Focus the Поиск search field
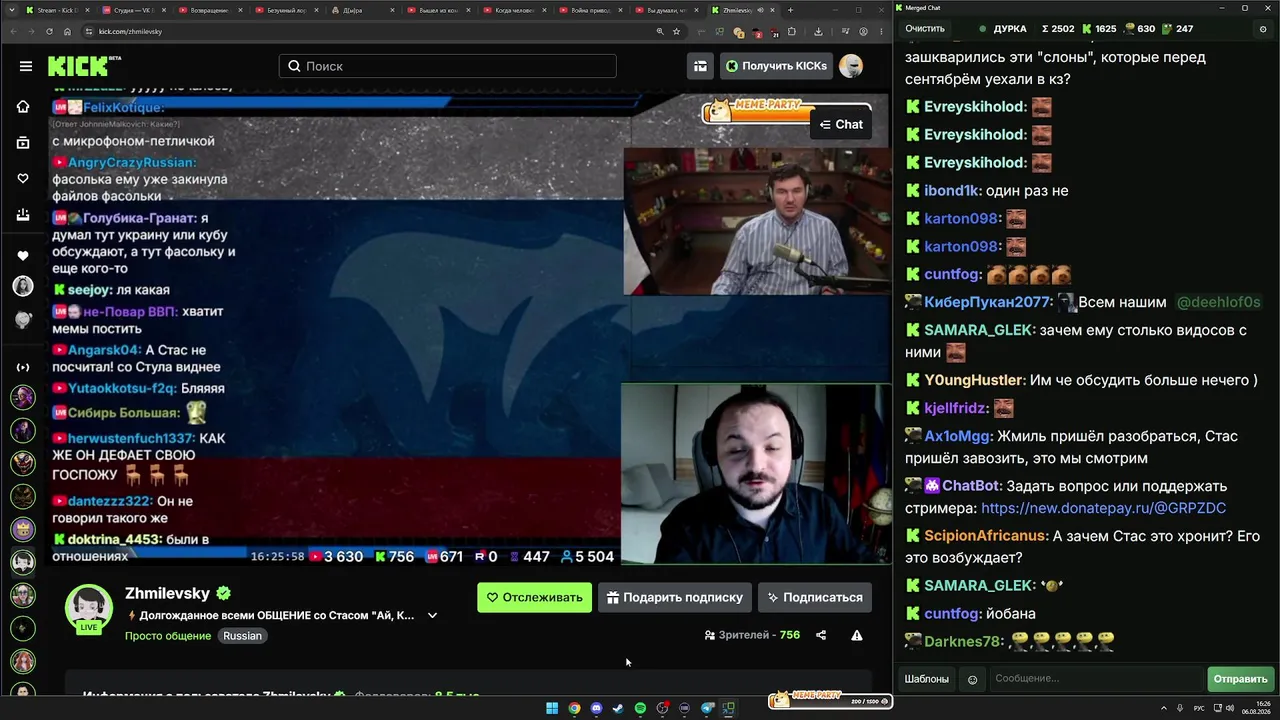Image resolution: width=1280 pixels, height=720 pixels. [448, 66]
